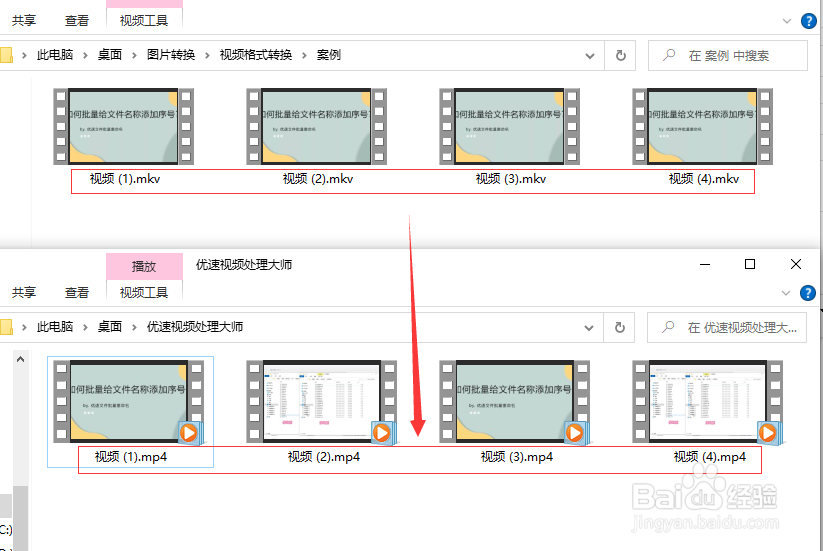Select 视频 (1).mp4 thumbnail
823x551 pixels.
[129, 403]
